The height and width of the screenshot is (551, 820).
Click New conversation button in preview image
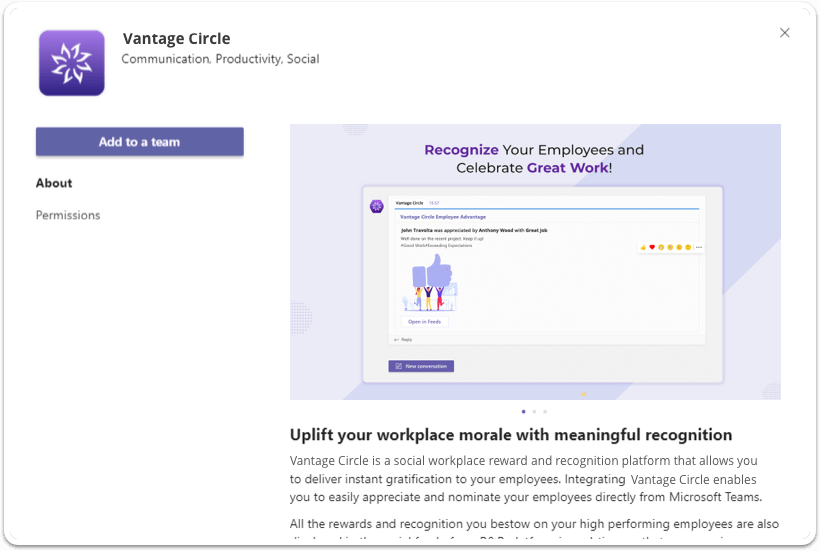point(421,366)
